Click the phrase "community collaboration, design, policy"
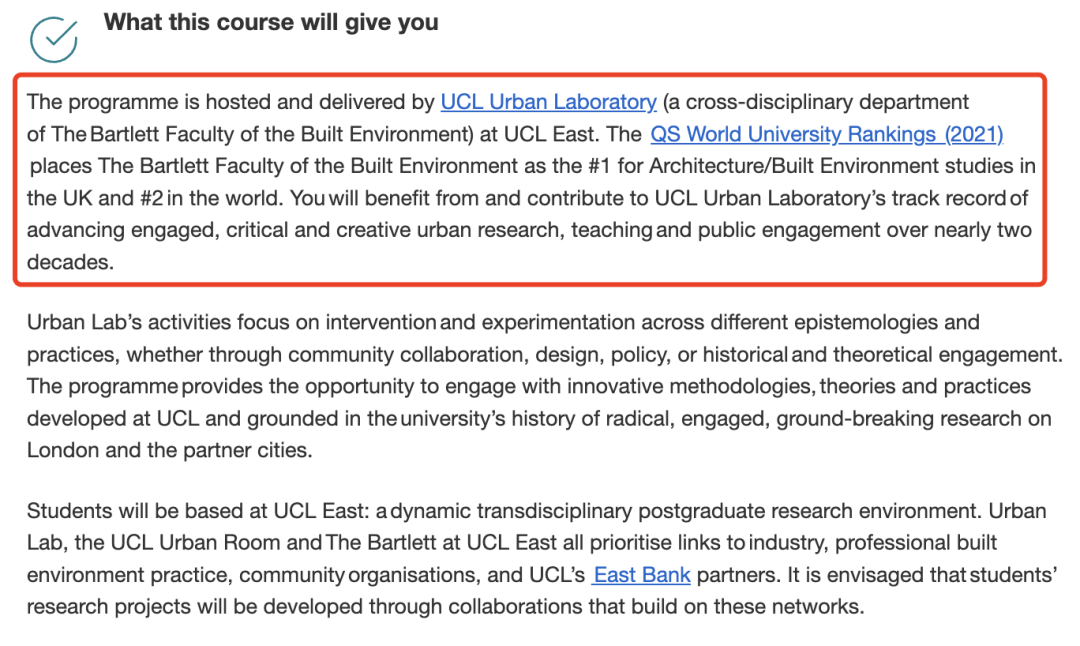Image resolution: width=1080 pixels, height=646 pixels. (478, 355)
